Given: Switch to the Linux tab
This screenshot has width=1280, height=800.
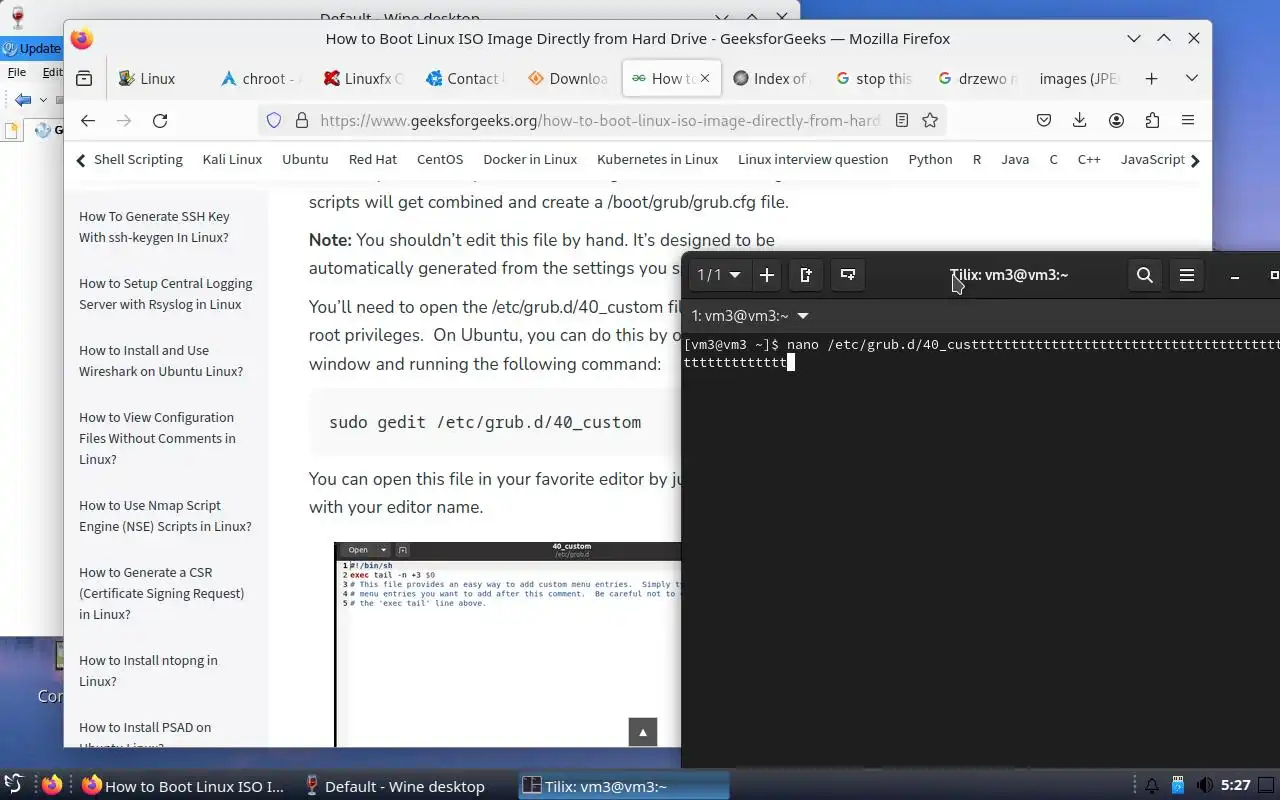Looking at the screenshot, I should [157, 78].
